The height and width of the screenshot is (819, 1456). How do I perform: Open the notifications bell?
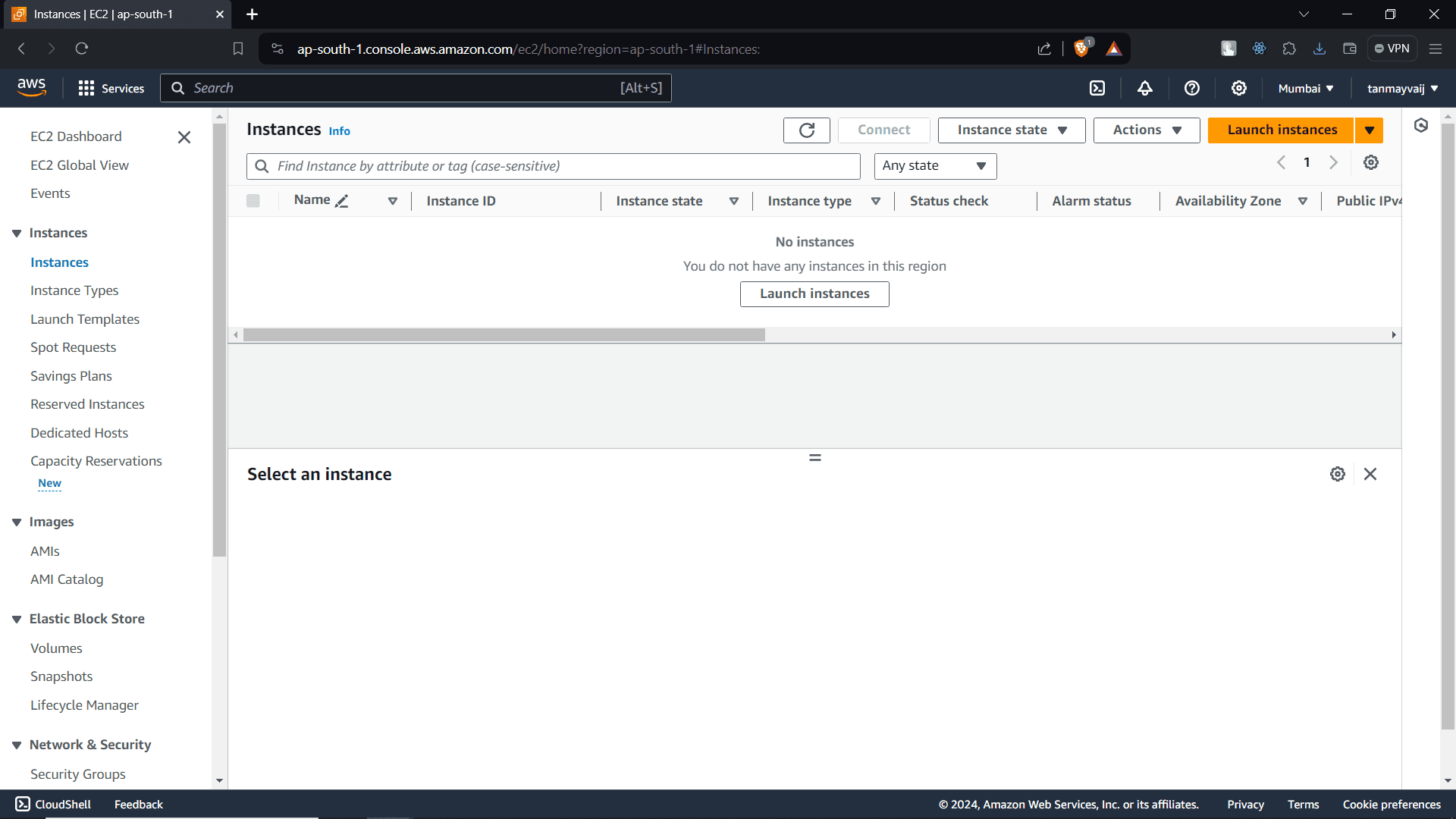tap(1145, 88)
